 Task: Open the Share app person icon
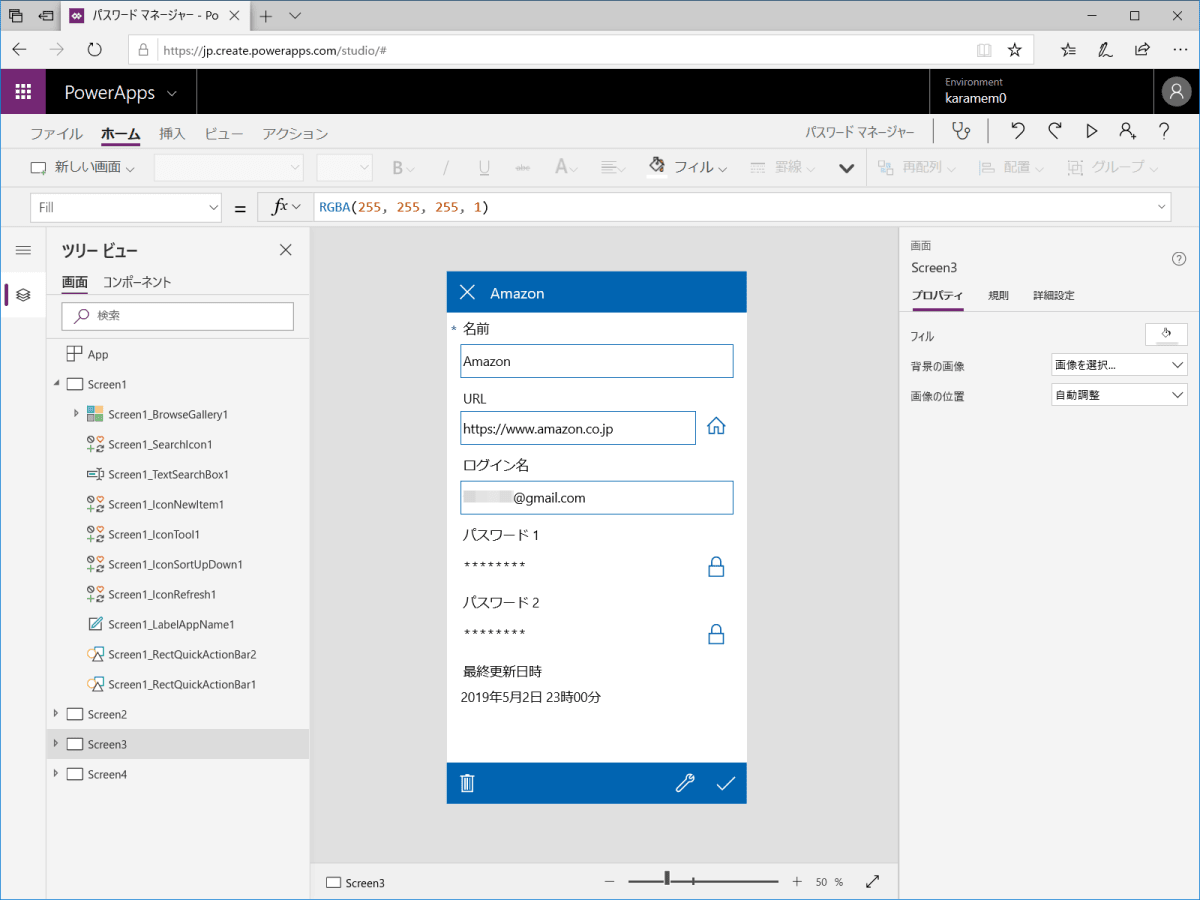1128,131
